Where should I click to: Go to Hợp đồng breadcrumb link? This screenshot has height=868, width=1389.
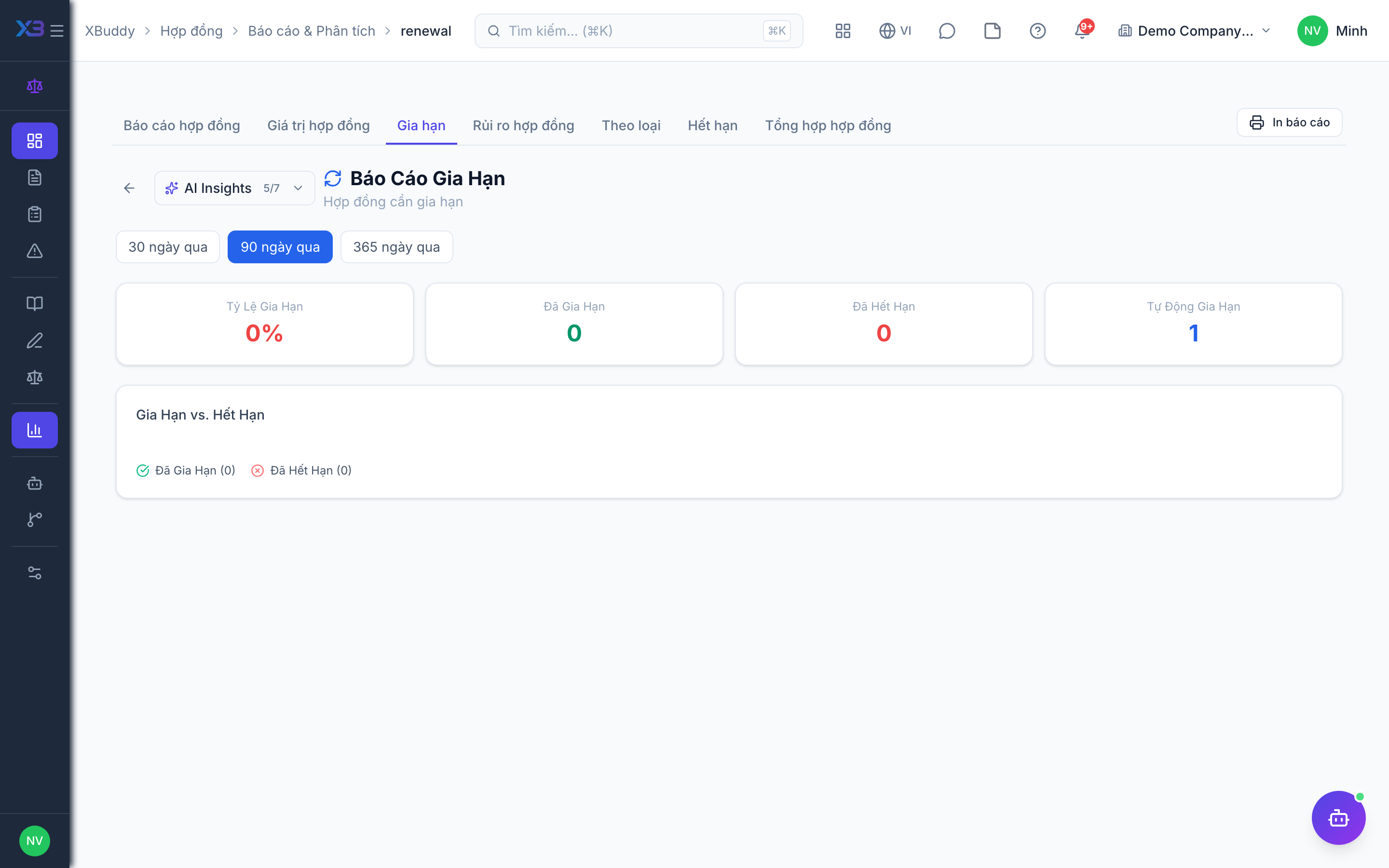(191, 30)
